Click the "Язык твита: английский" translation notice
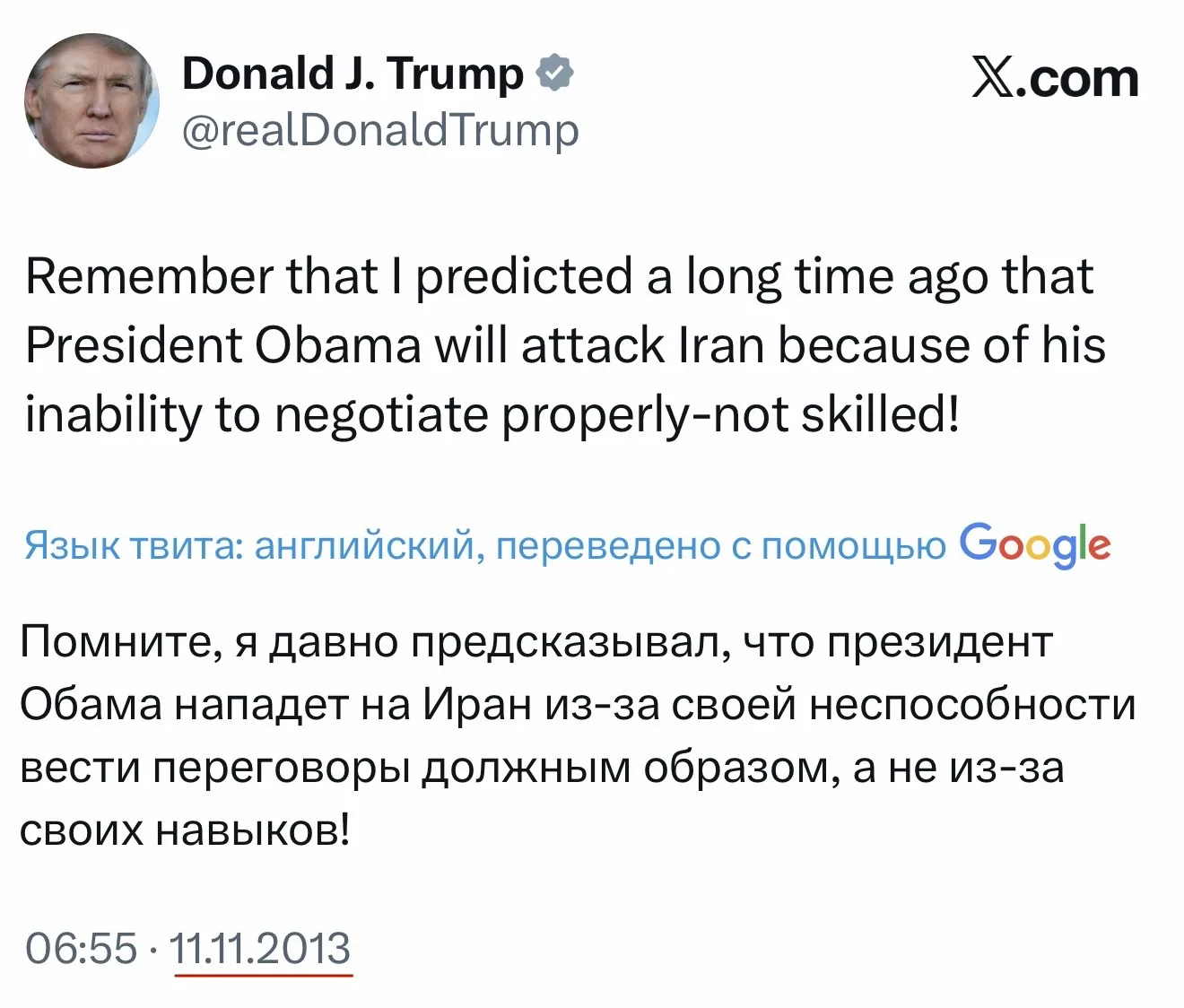The height and width of the screenshot is (1008, 1184). [x=248, y=545]
